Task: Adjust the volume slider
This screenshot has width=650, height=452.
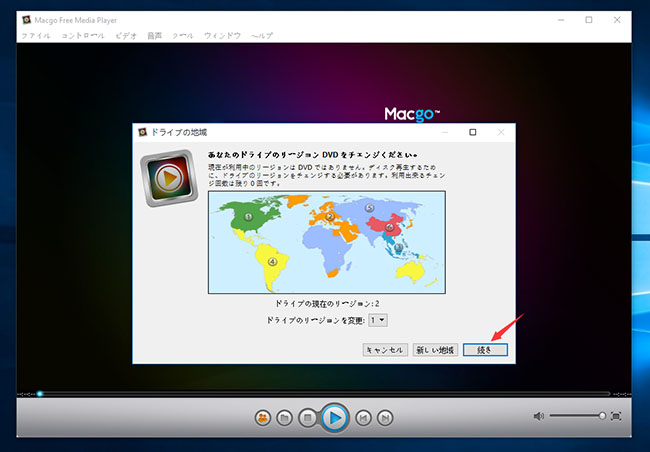Action: 578,416
